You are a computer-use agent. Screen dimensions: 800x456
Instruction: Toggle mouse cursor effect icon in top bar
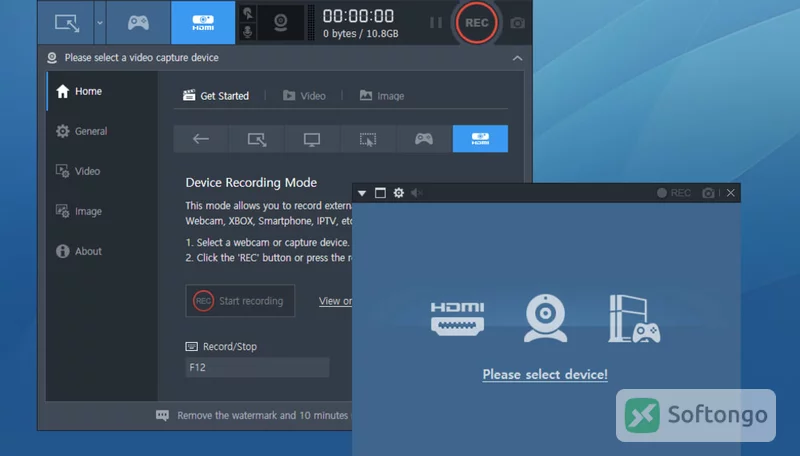(x=248, y=13)
